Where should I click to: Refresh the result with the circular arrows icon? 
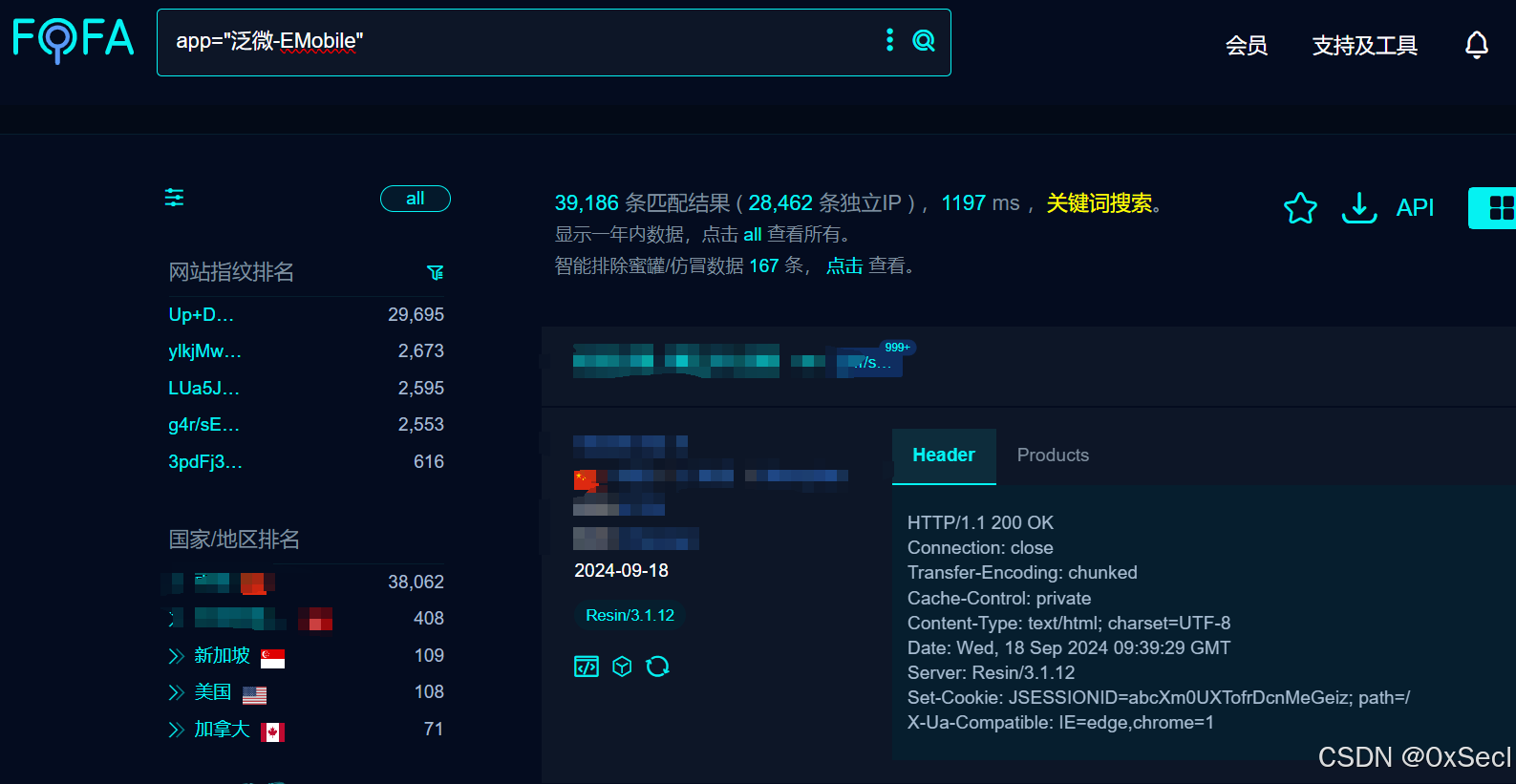(657, 667)
